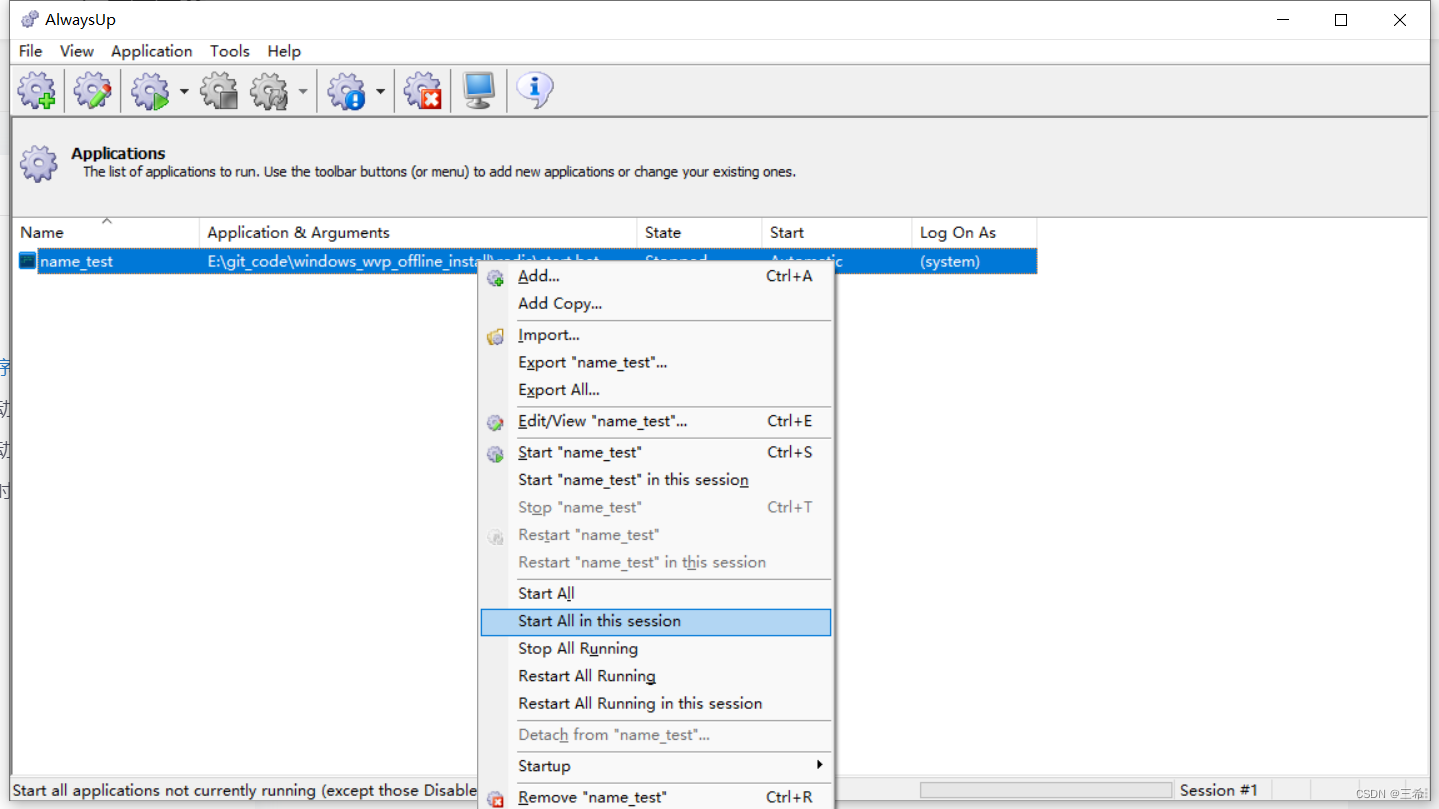The width and height of the screenshot is (1439, 809).
Task: Open the Application menu
Action: pos(151,51)
